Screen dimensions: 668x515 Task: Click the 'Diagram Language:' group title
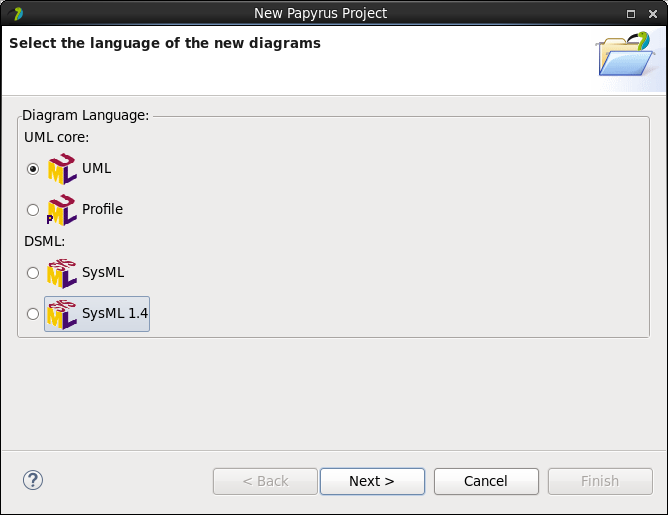pos(86,115)
